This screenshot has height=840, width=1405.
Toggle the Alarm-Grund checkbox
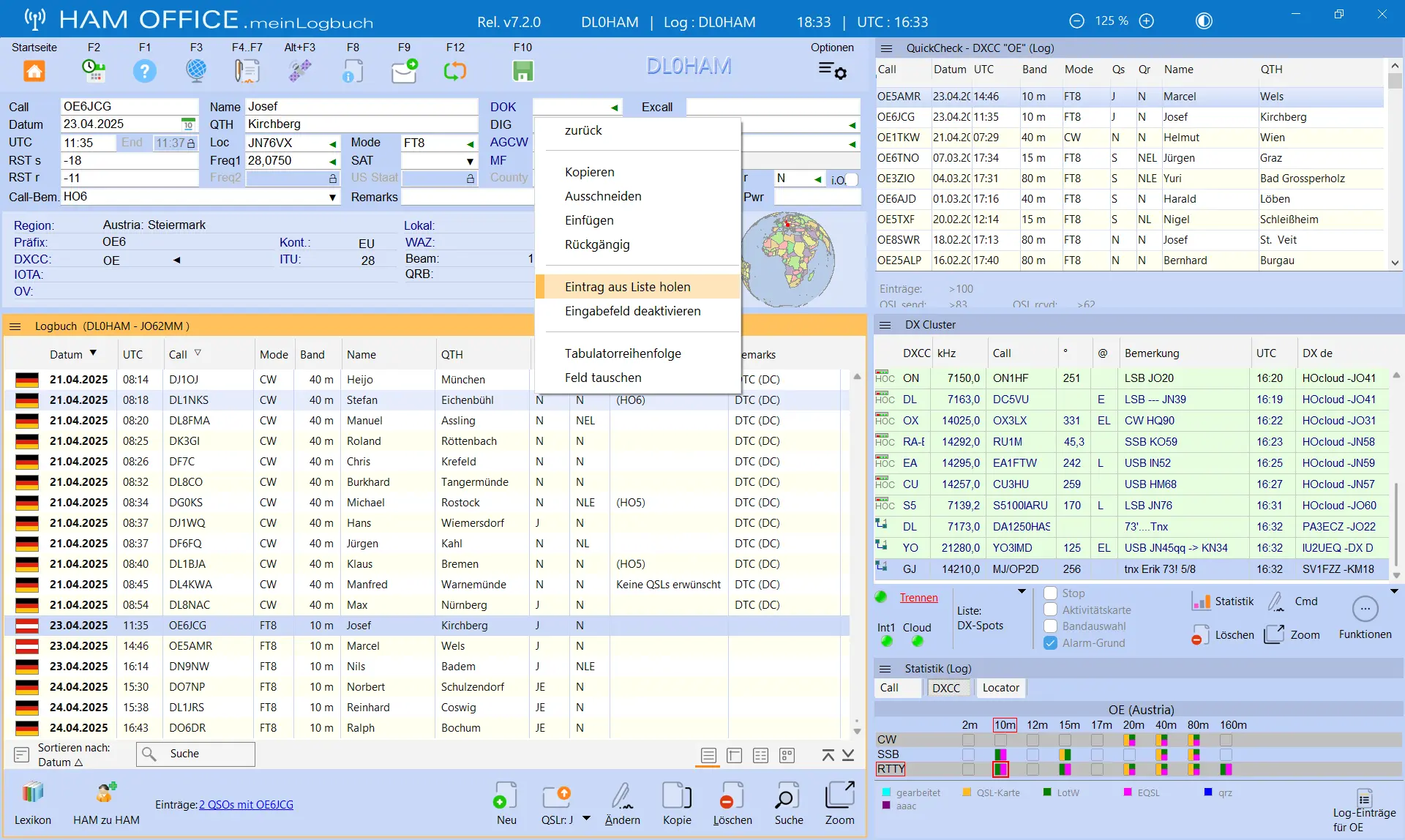1051,643
